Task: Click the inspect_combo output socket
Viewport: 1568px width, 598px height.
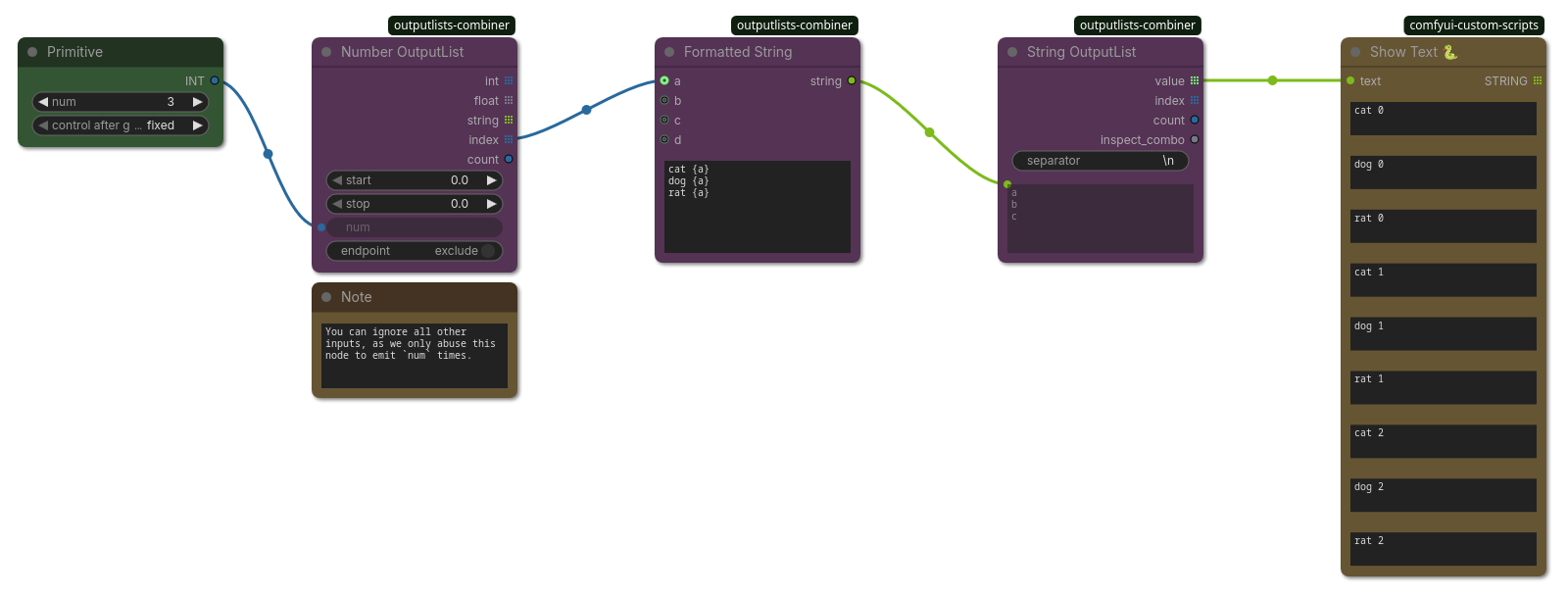Action: pyautogui.click(x=1195, y=139)
